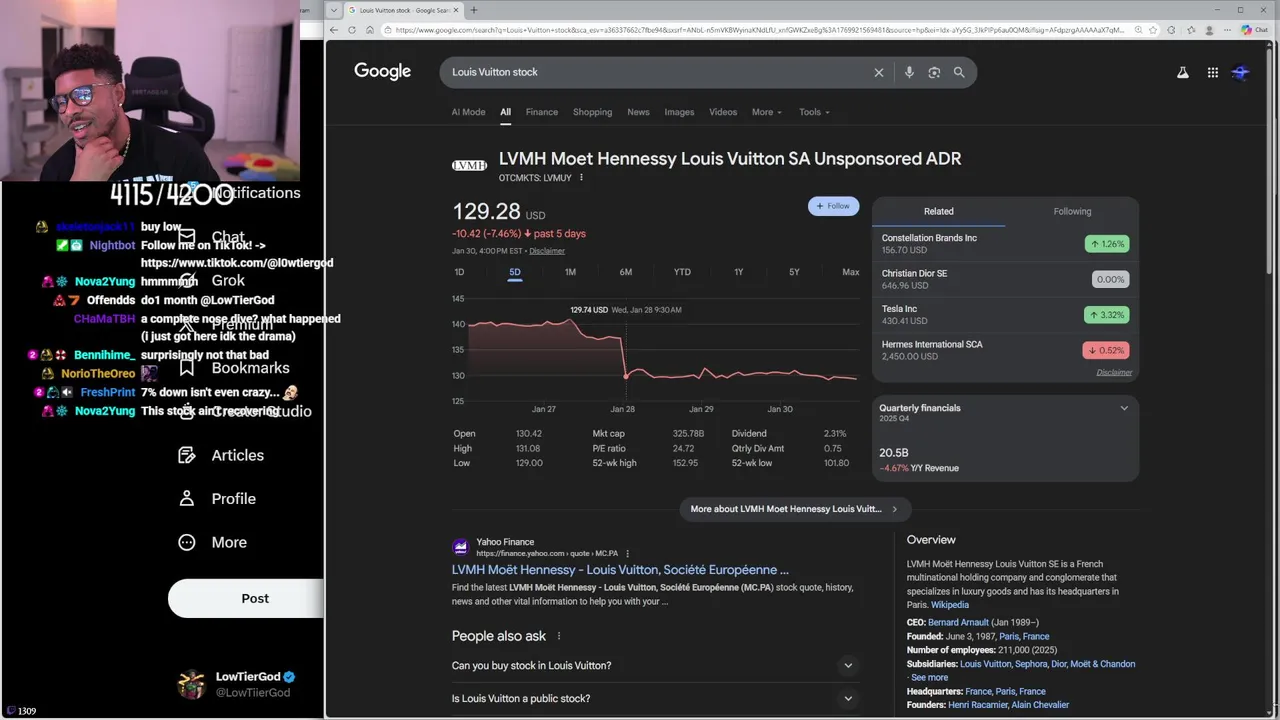1280x720 pixels.
Task: Open Hermes International SCA related stock
Action: pos(1005,350)
